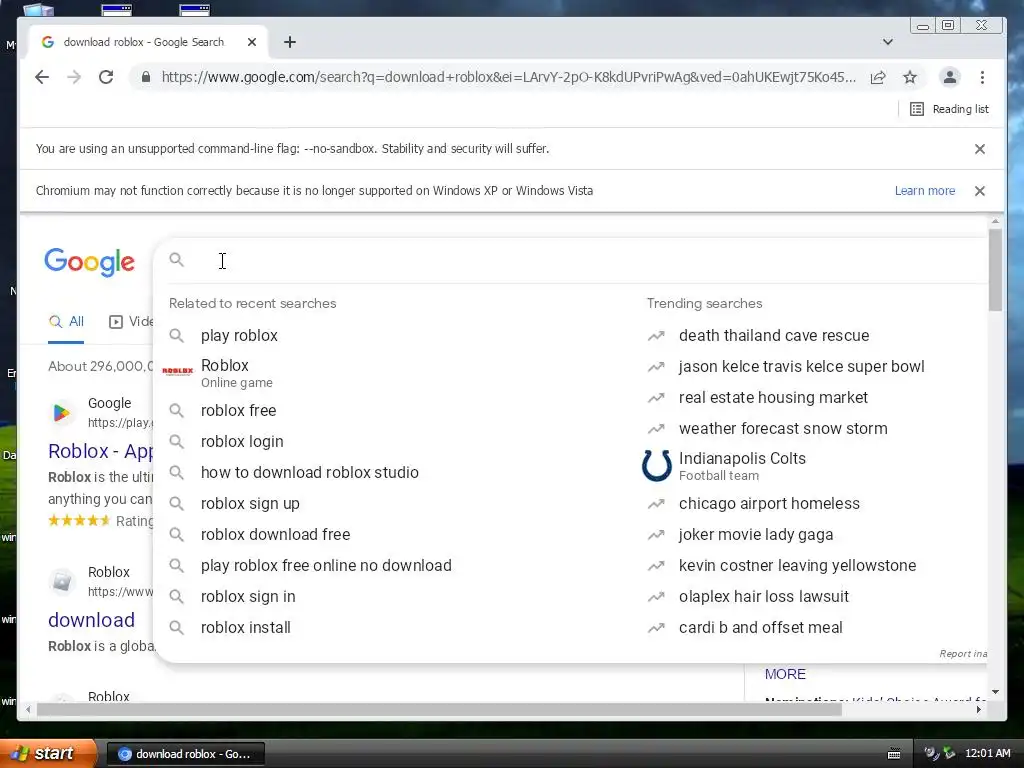Viewport: 1024px width, 768px height.
Task: Open trending real estate housing market
Action: coord(773,398)
